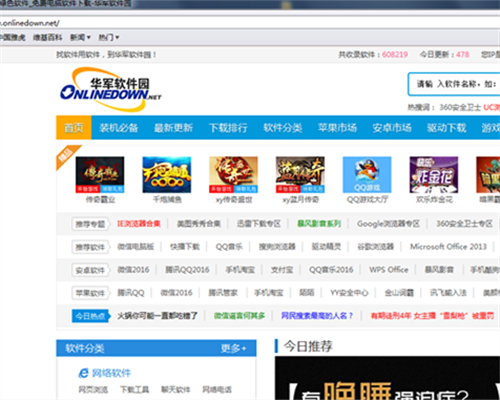Open the 欢乐炸金花 game thumbnail
This screenshot has height=400, width=500.
point(434,175)
